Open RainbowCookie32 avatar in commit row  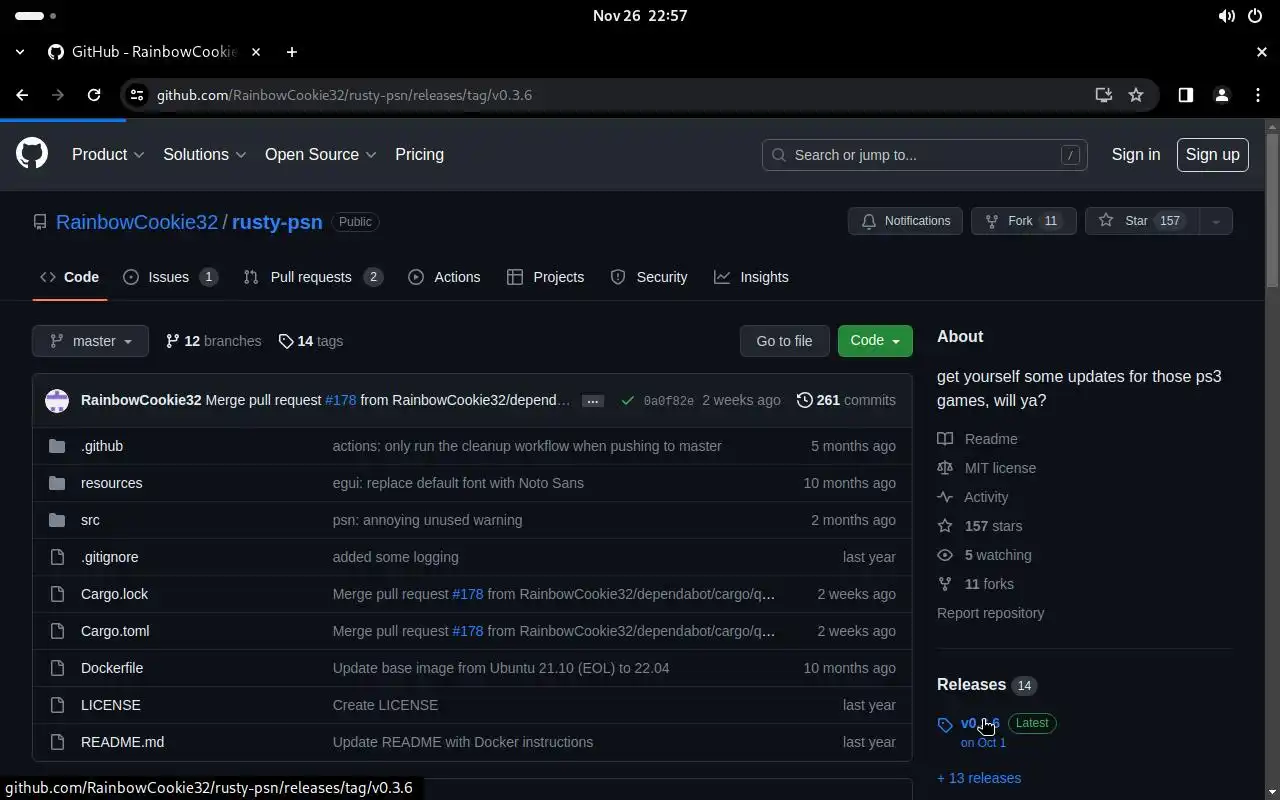point(57,400)
